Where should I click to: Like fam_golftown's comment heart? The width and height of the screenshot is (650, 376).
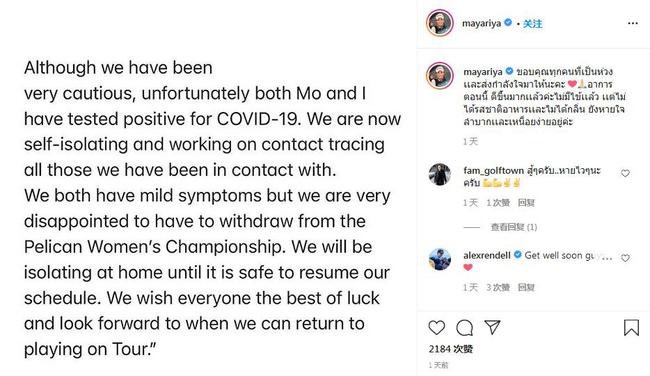click(x=625, y=173)
